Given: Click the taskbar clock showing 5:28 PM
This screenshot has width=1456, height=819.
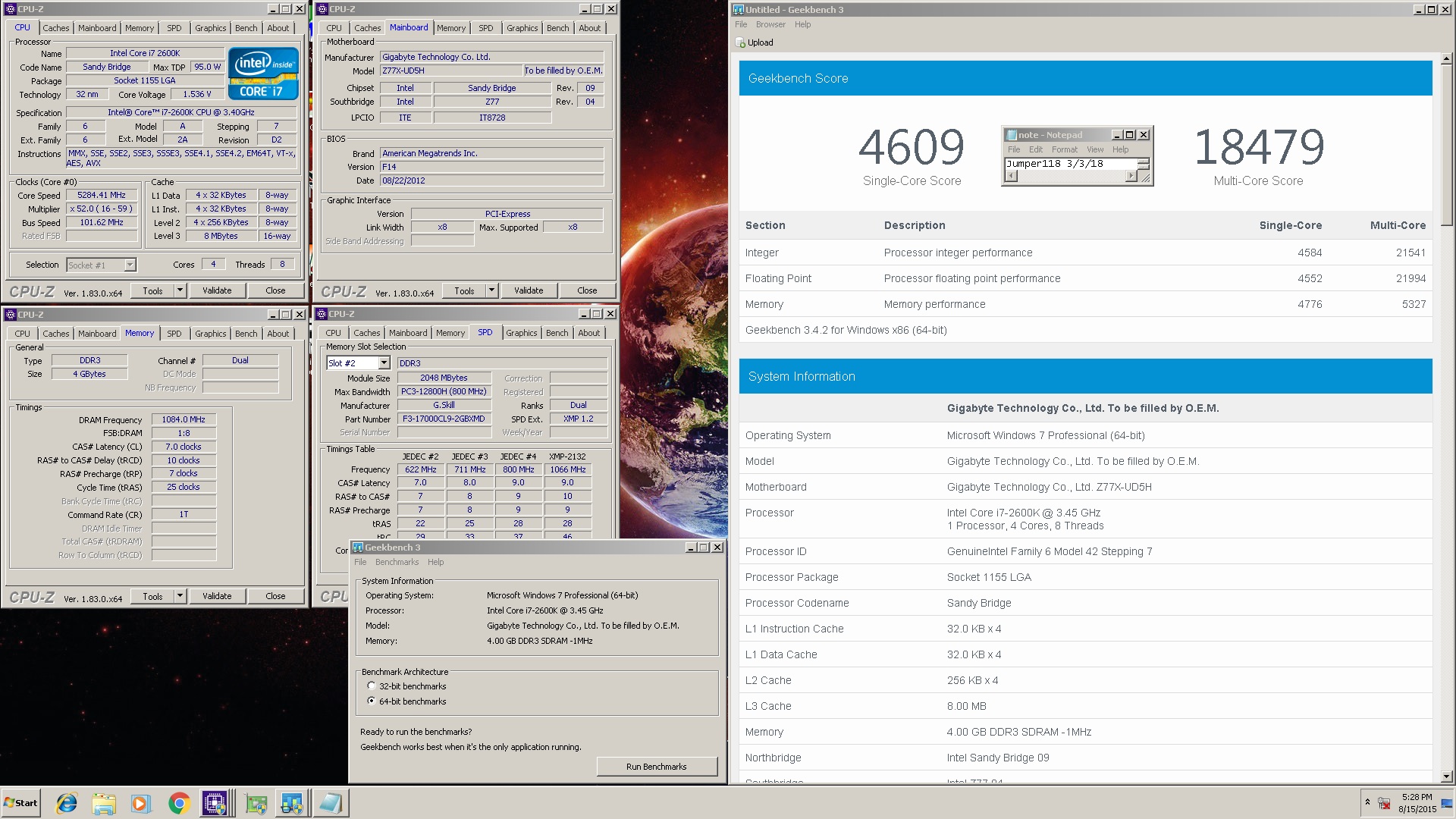Looking at the screenshot, I should pyautogui.click(x=1417, y=803).
